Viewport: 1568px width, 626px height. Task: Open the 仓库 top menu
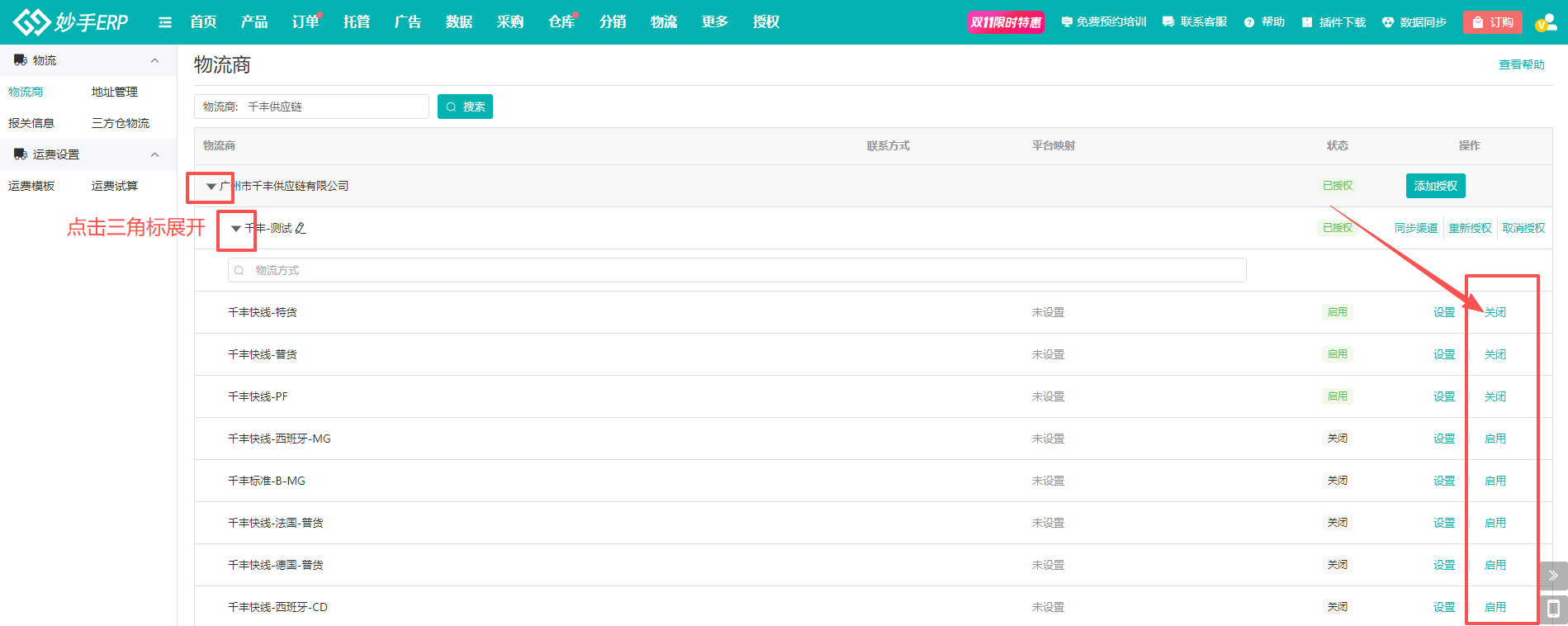(x=561, y=22)
